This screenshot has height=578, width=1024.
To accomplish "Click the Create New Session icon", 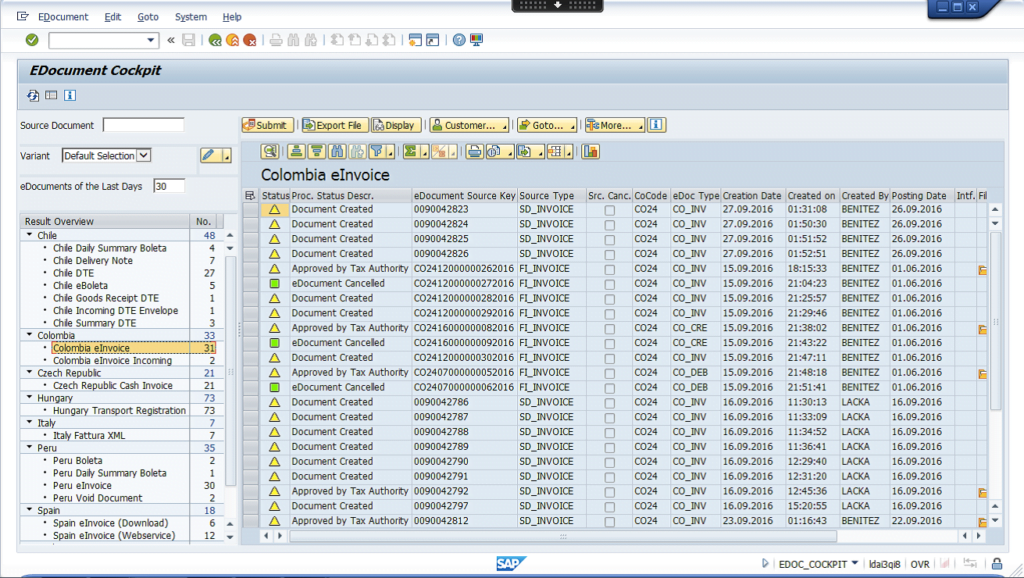I will click(x=415, y=40).
